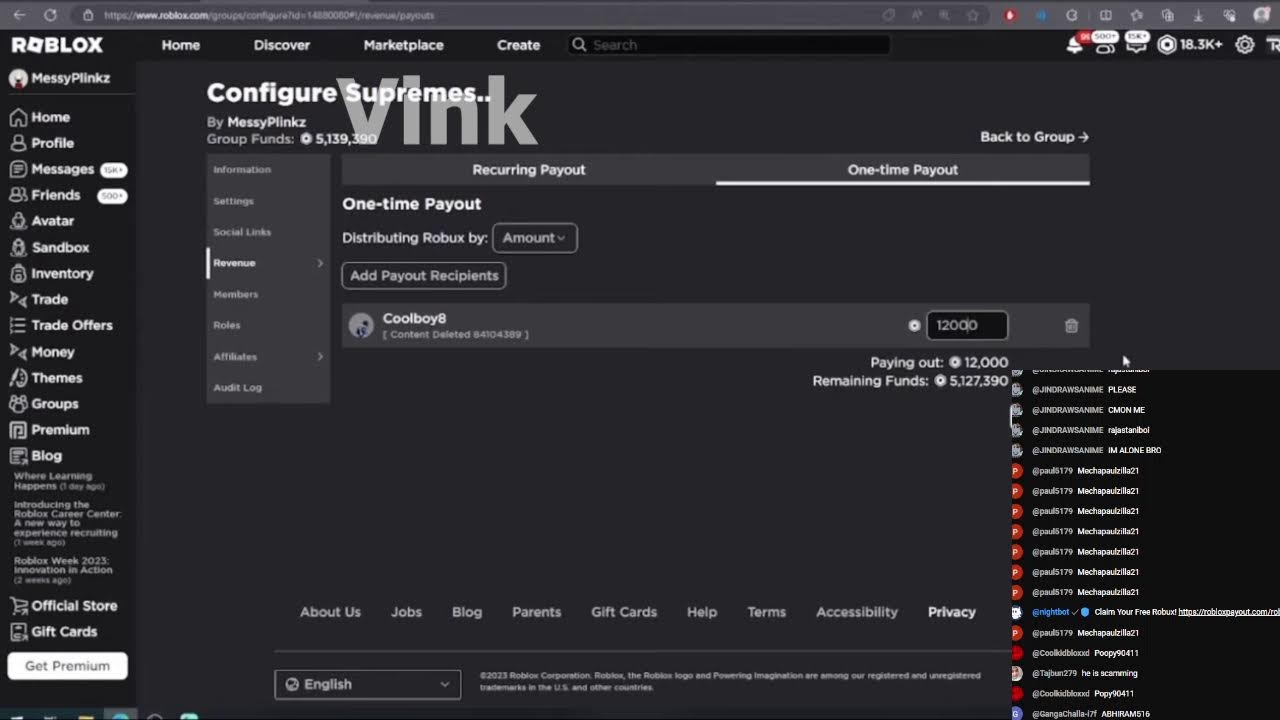Open Home in the left sidebar
Viewport: 1280px width, 720px height.
pyautogui.click(x=40, y=117)
